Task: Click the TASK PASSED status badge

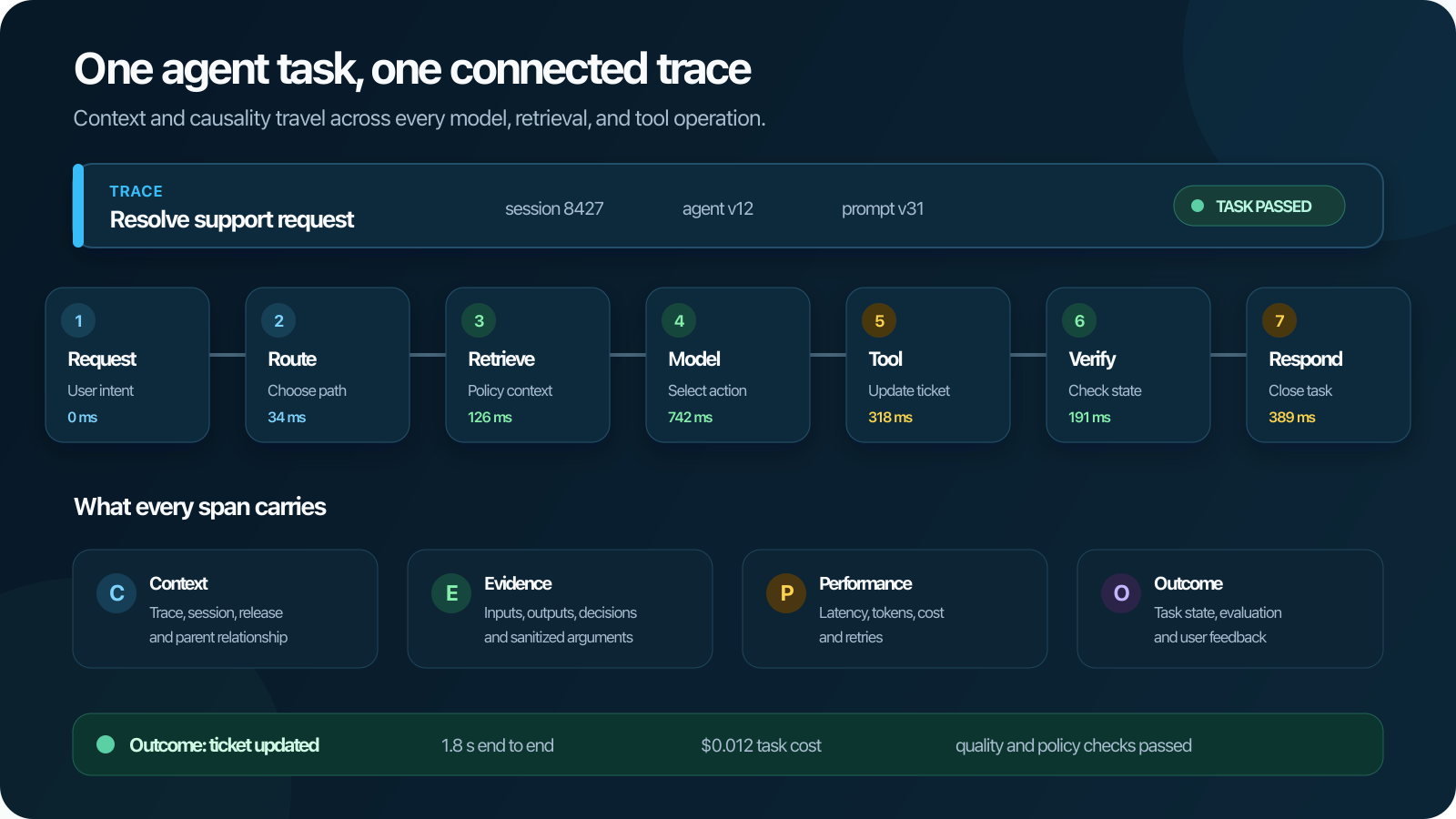Action: 1259,206
